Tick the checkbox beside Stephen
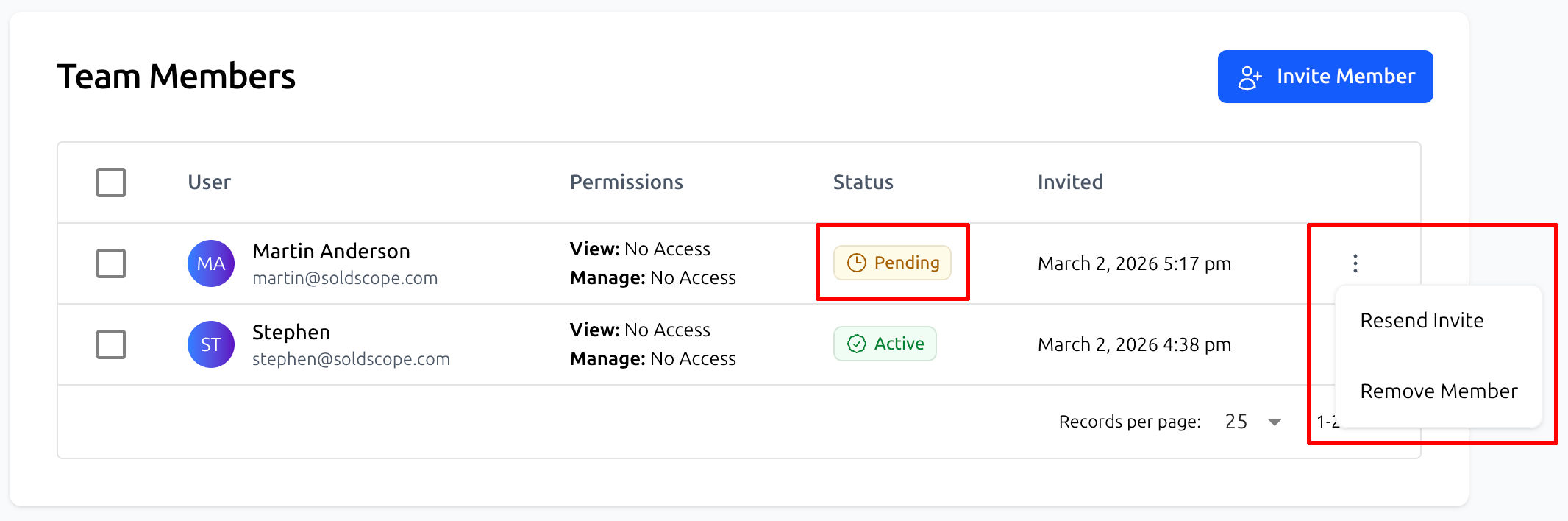The image size is (1568, 521). pyautogui.click(x=111, y=344)
